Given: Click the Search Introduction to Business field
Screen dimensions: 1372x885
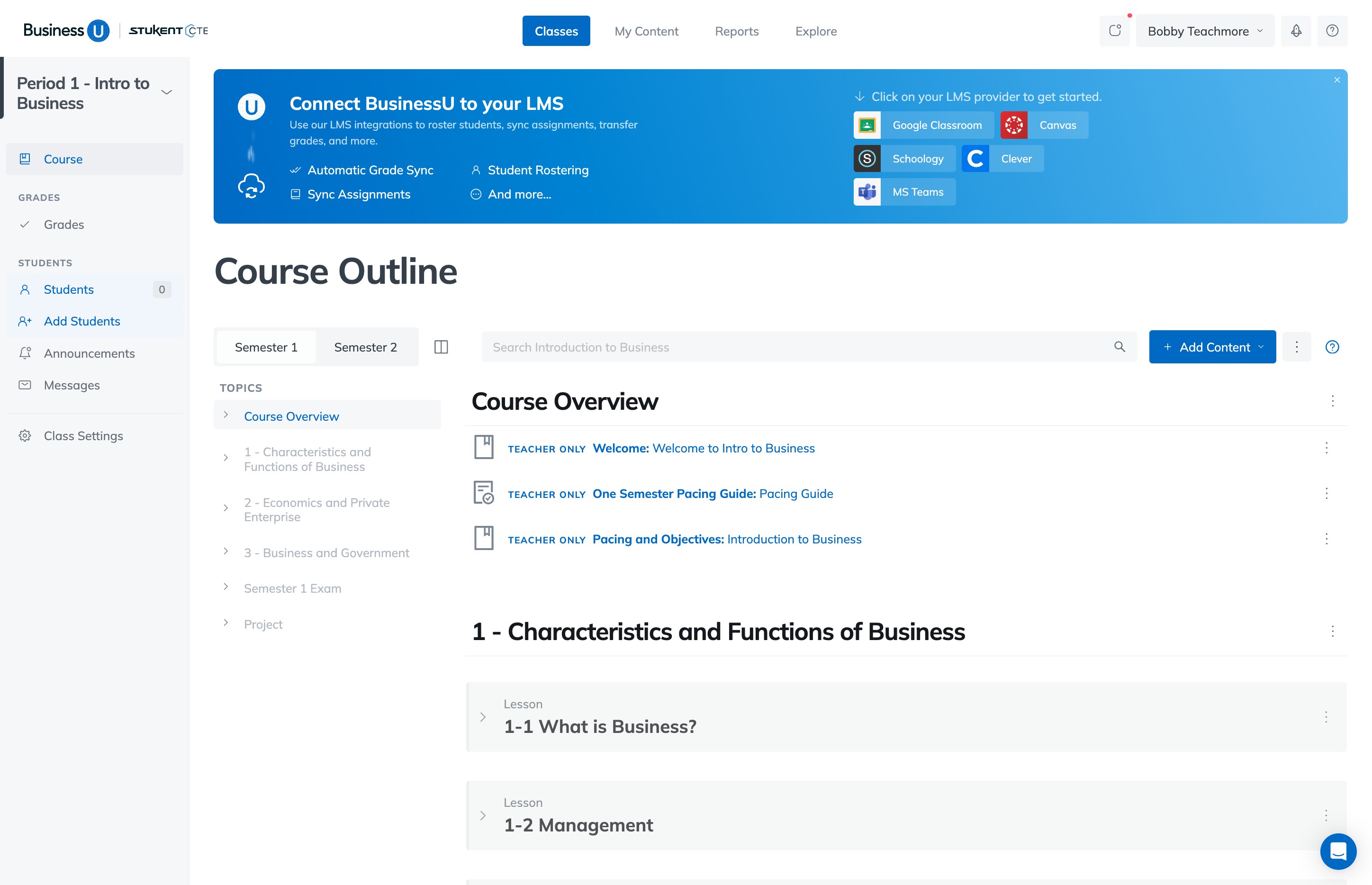Looking at the screenshot, I should [x=809, y=347].
